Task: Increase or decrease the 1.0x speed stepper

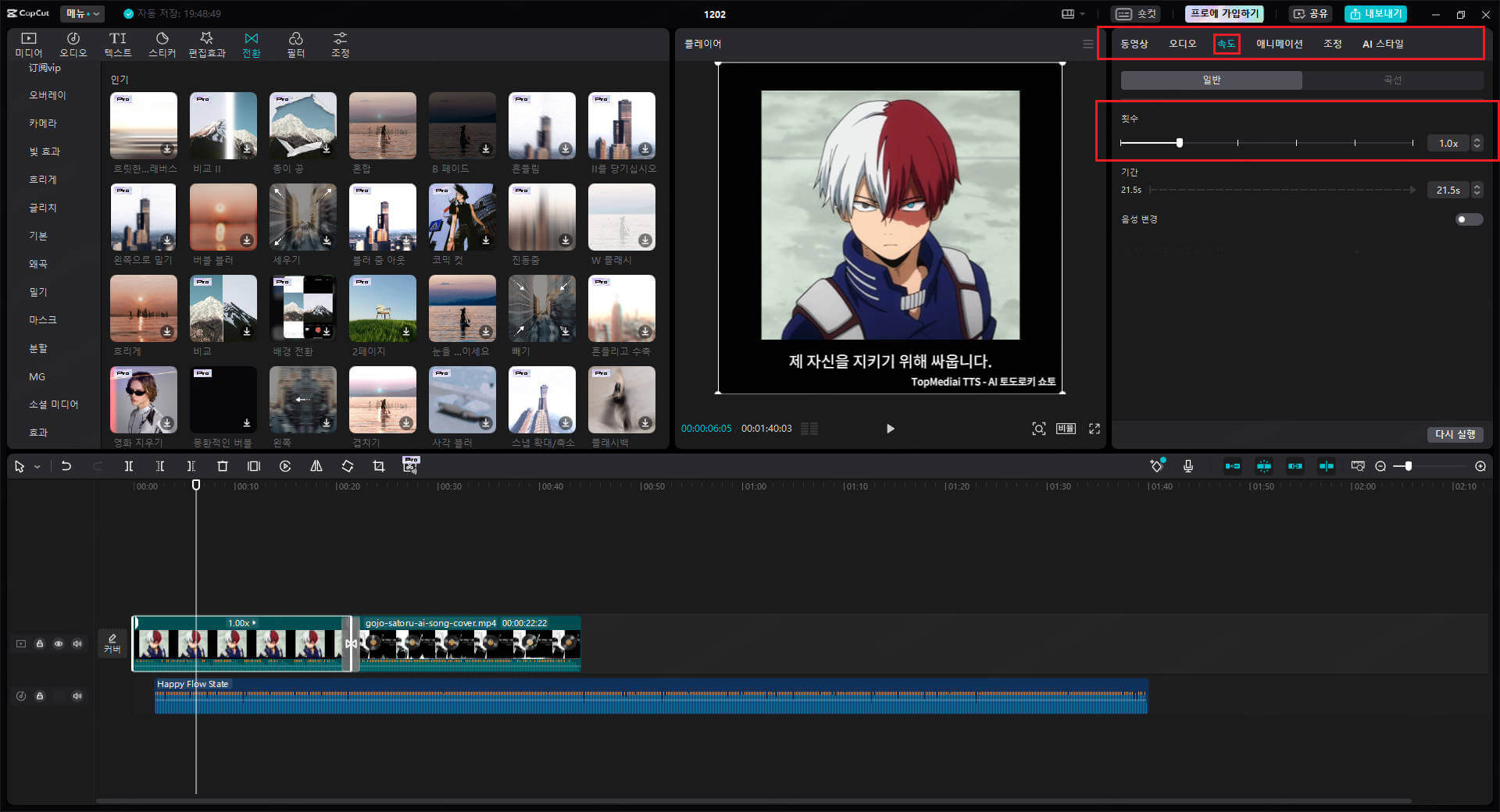Action: click(1477, 143)
